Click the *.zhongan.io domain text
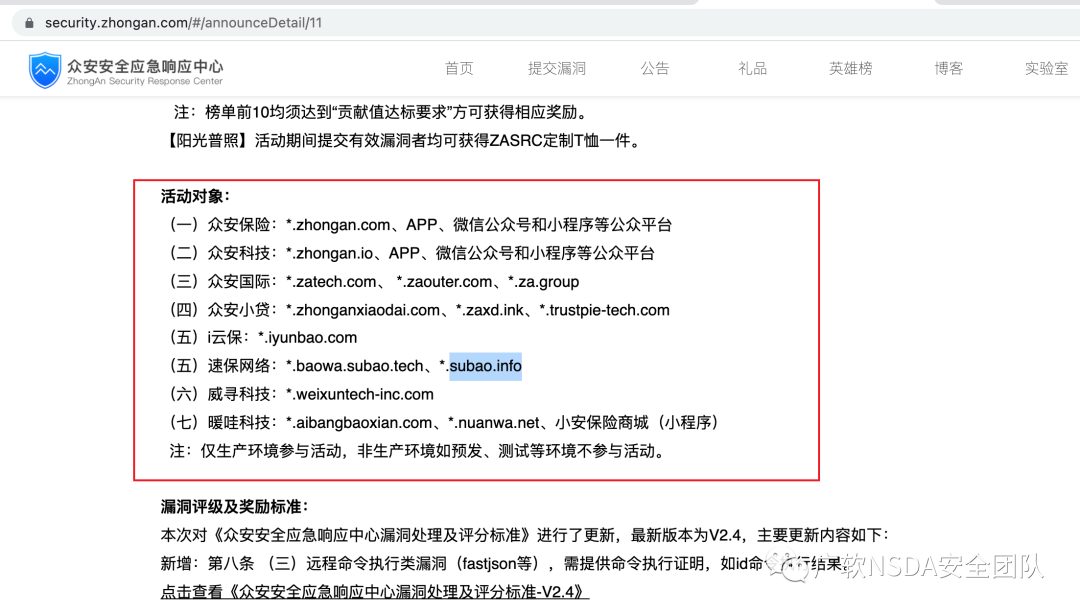The image size is (1080, 614). pyautogui.click(x=329, y=253)
